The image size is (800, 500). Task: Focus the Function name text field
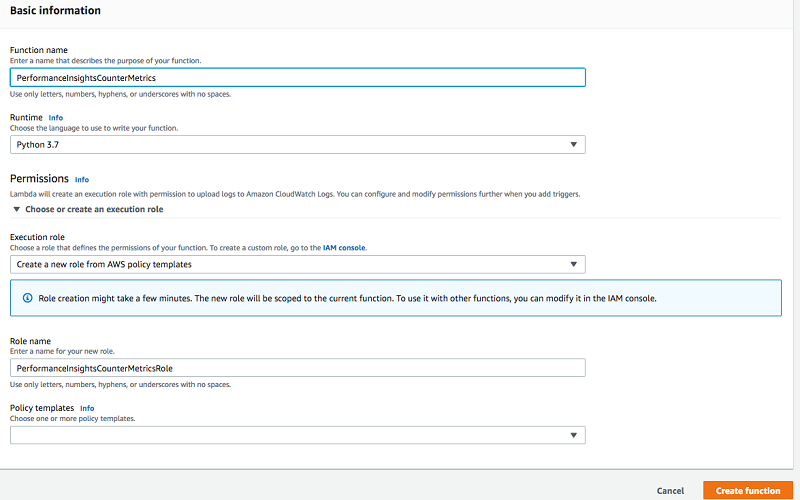297,77
